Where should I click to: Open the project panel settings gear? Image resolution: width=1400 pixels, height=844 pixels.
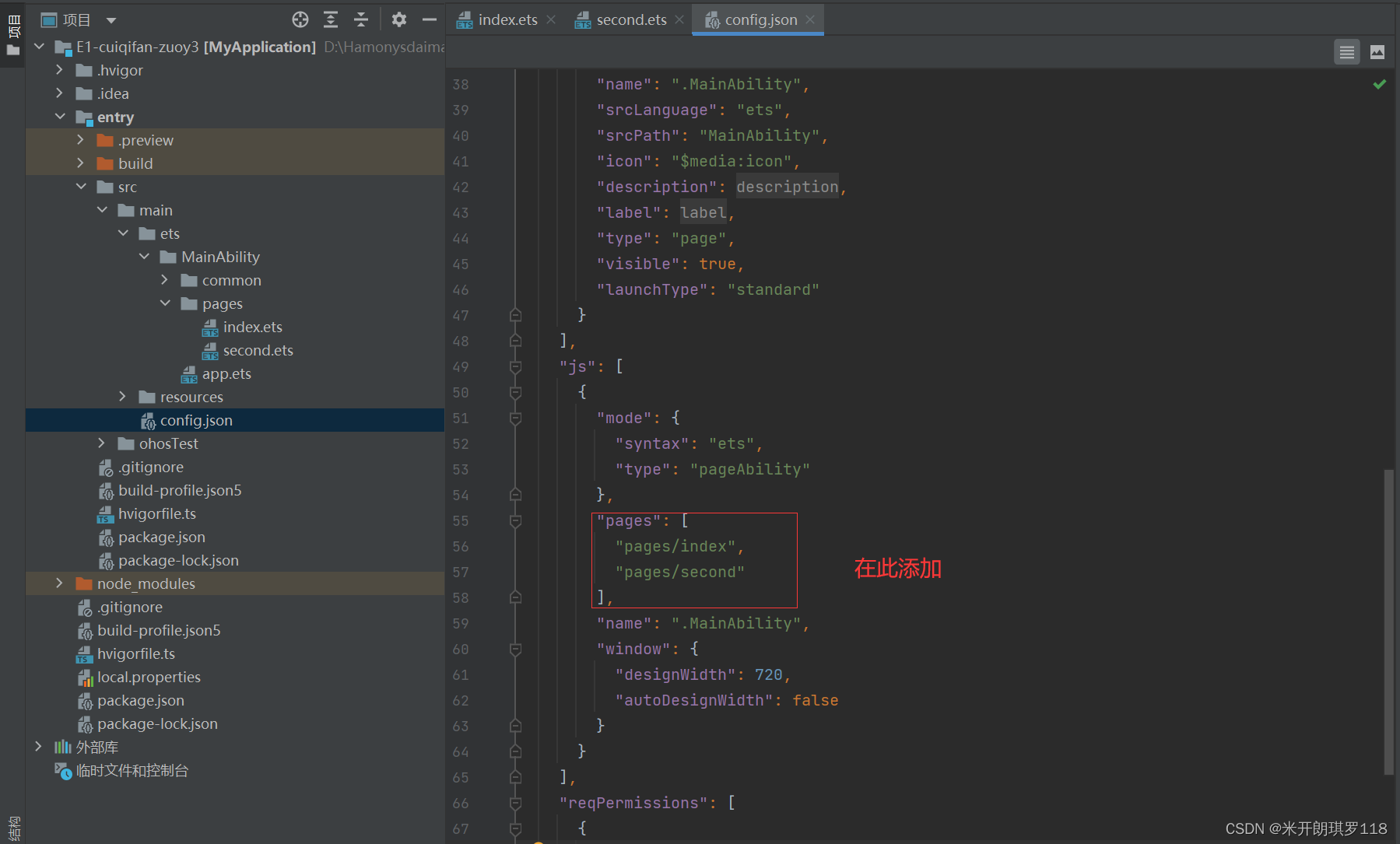[399, 20]
